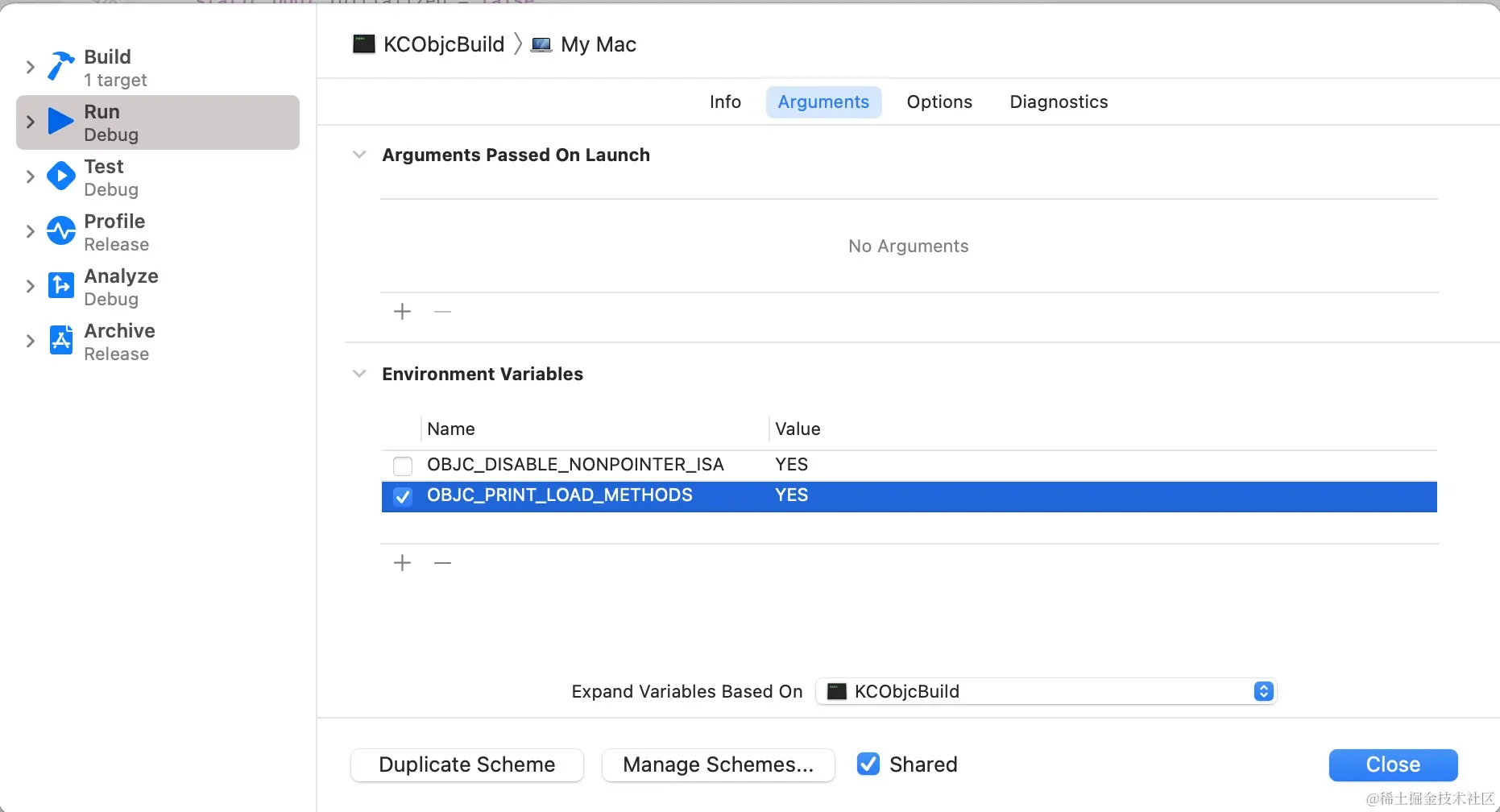Collapse the Arguments Passed On Launch section

click(358, 155)
